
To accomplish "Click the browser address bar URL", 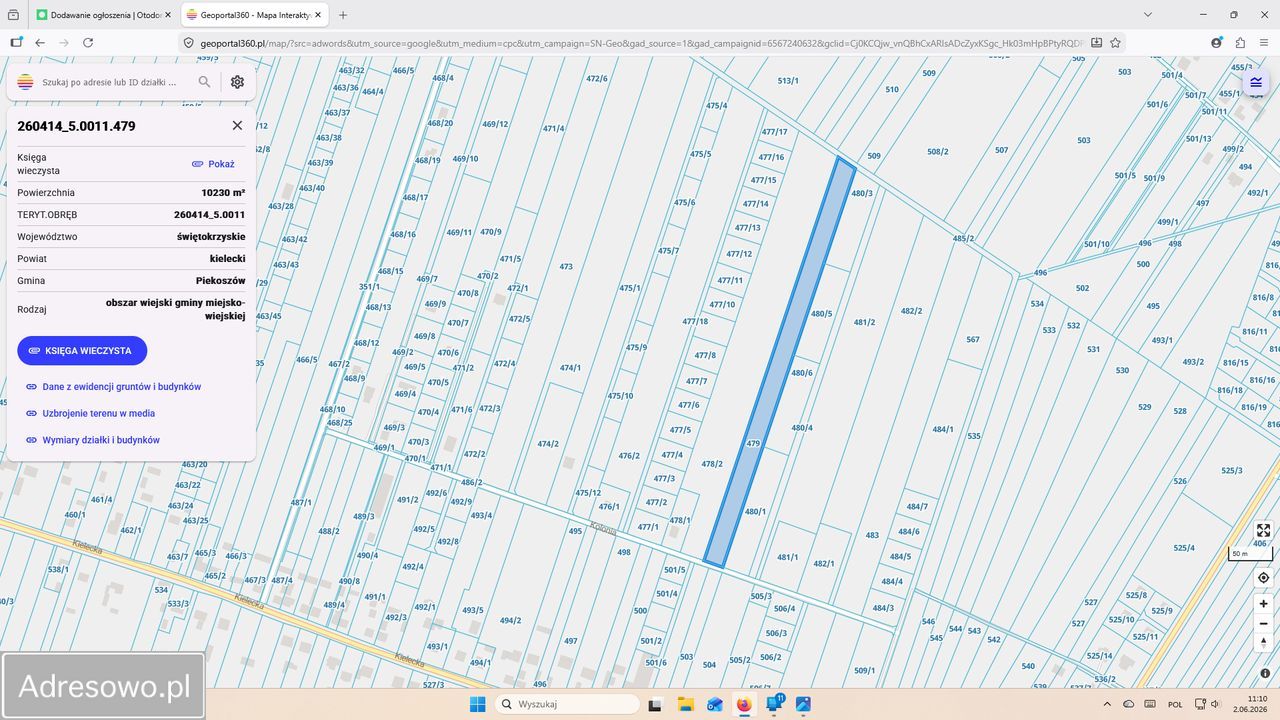I will (640, 43).
